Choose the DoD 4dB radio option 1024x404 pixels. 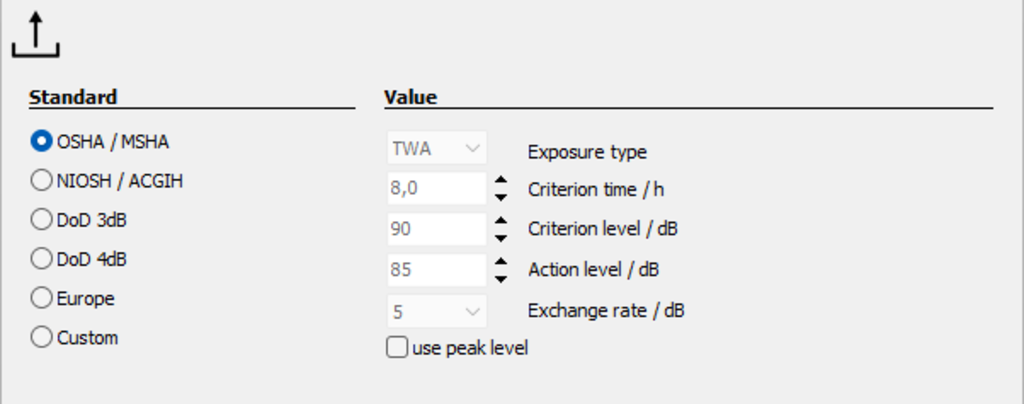coord(78,259)
